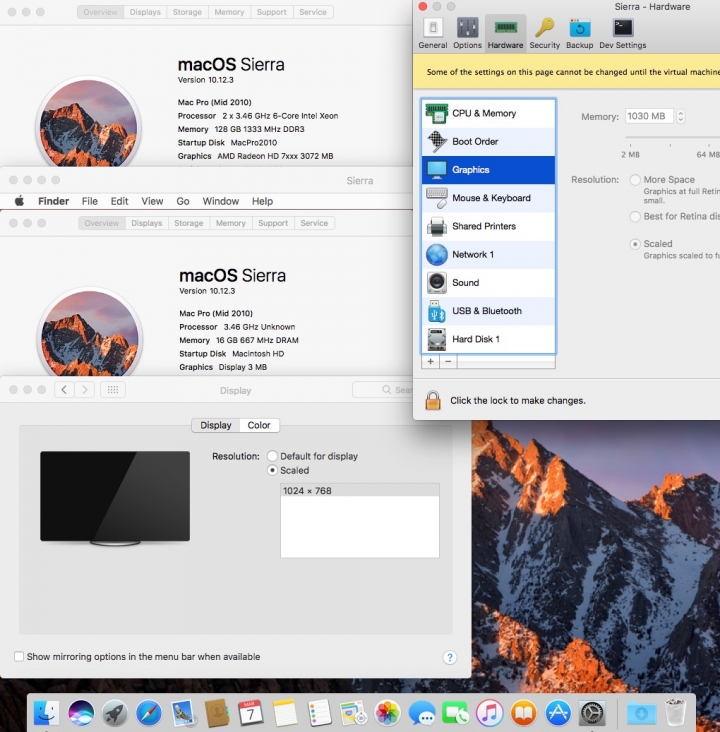Image resolution: width=720 pixels, height=732 pixels.
Task: Select Scaled in Display preferences
Action: click(272, 470)
